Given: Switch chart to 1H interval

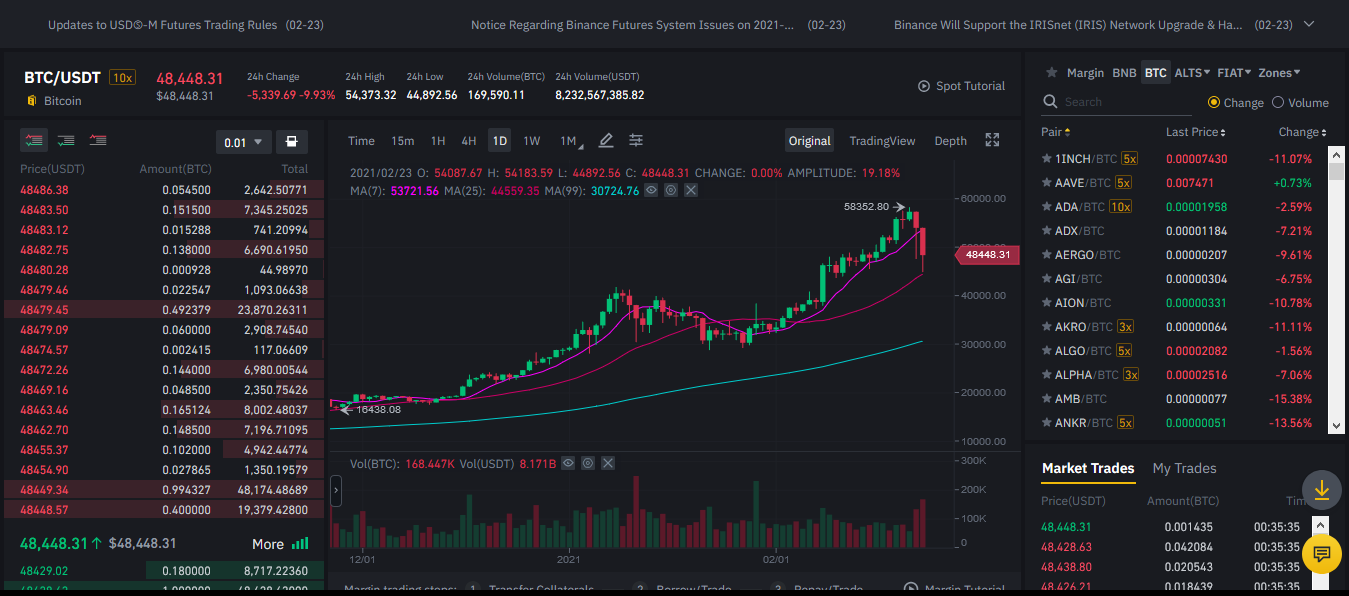Looking at the screenshot, I should point(438,141).
